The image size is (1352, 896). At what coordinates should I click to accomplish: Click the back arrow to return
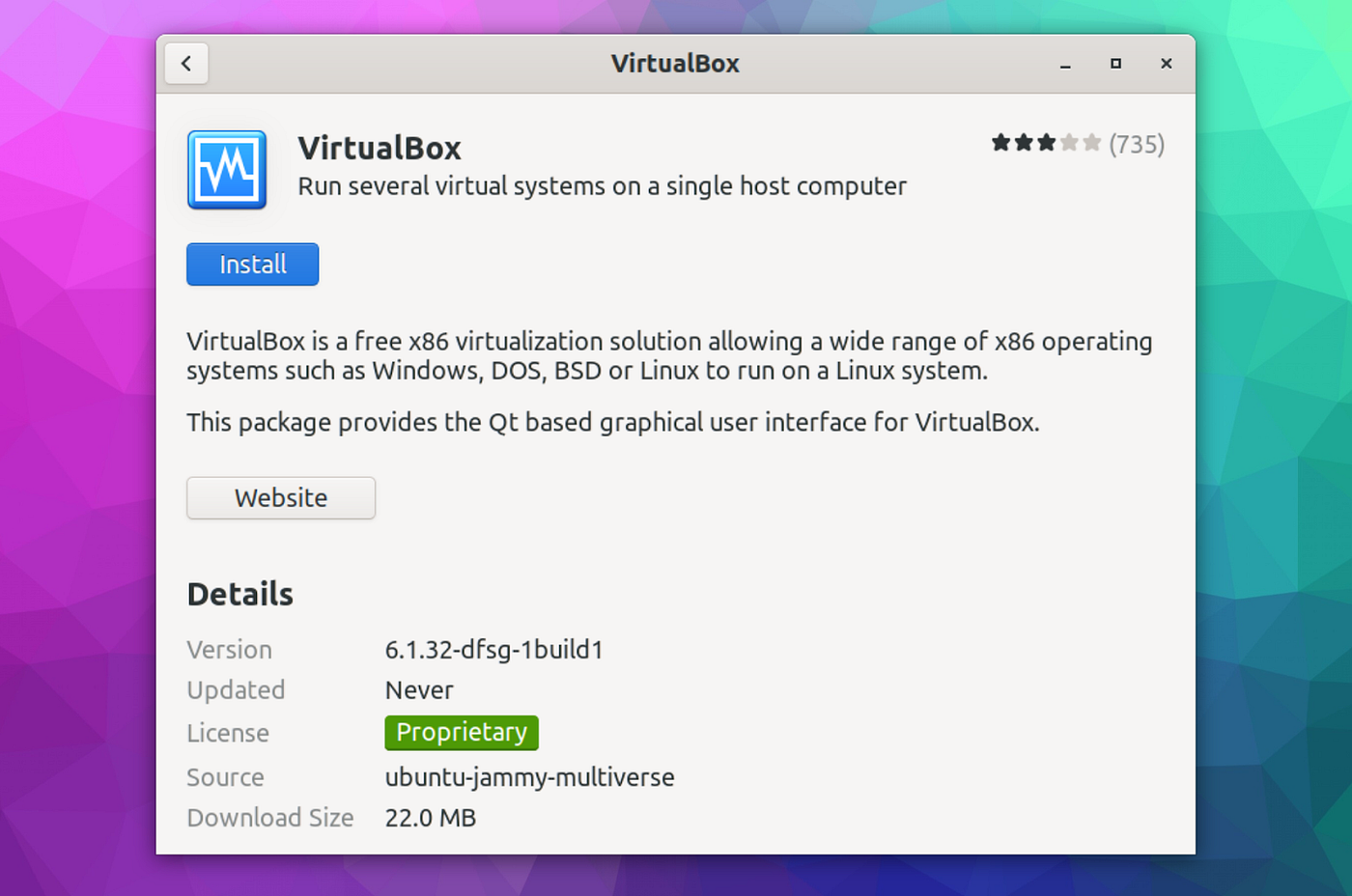[x=185, y=63]
